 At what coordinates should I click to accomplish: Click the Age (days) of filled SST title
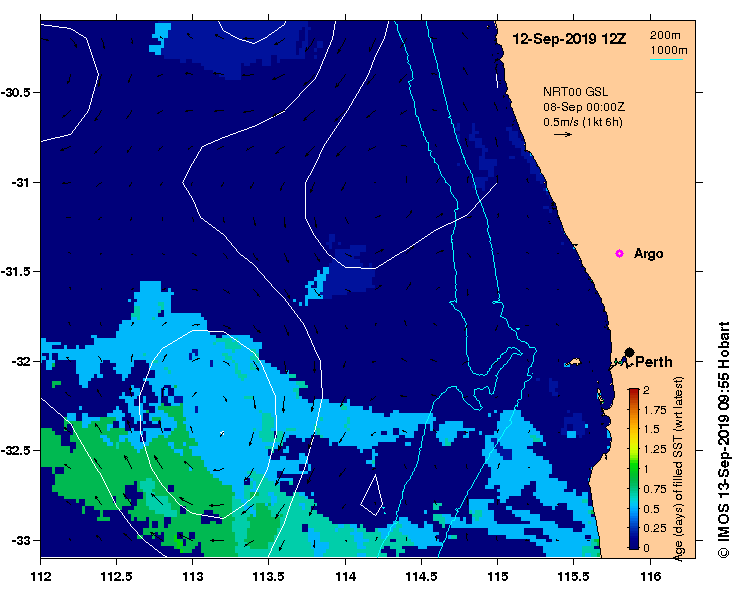click(x=678, y=469)
